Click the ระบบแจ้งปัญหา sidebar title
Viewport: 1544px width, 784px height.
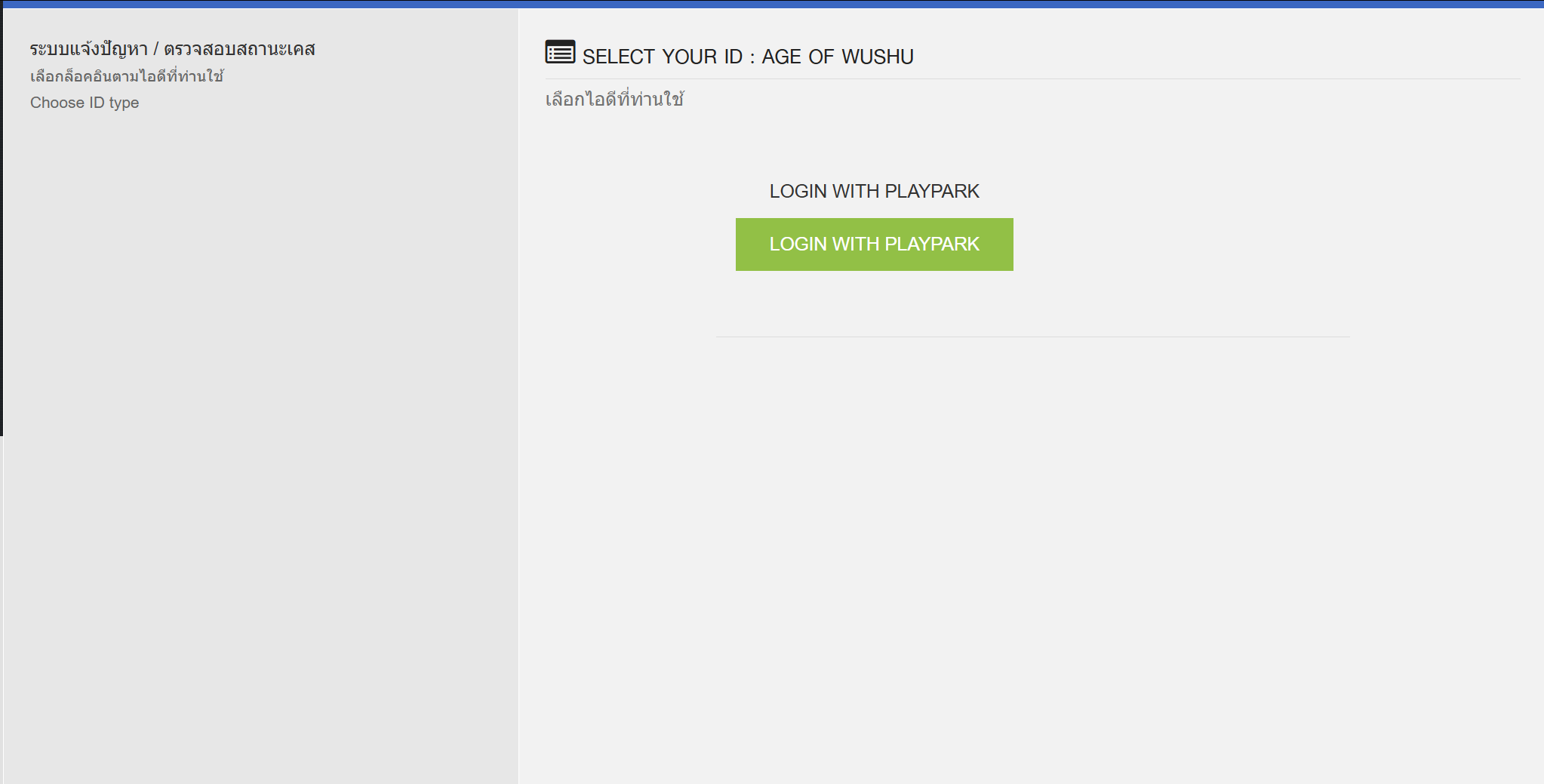click(88, 49)
